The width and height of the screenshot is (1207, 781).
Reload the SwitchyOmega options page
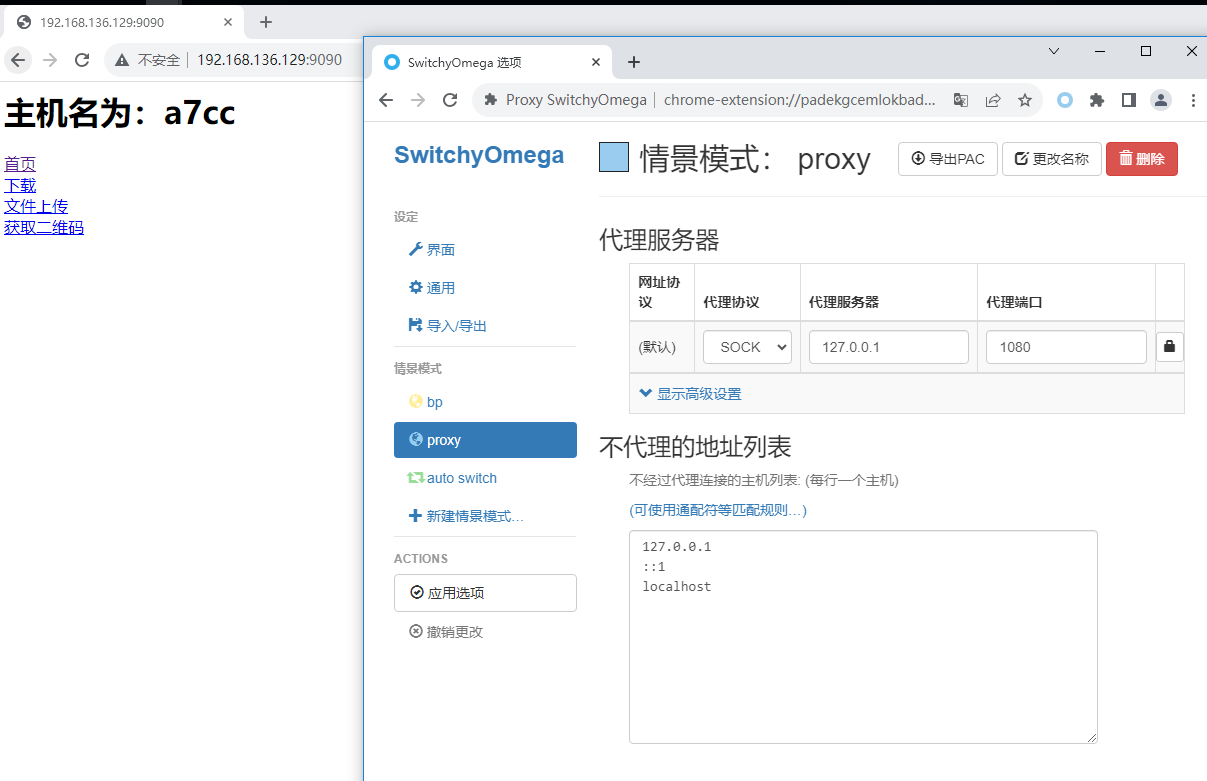pyautogui.click(x=450, y=100)
